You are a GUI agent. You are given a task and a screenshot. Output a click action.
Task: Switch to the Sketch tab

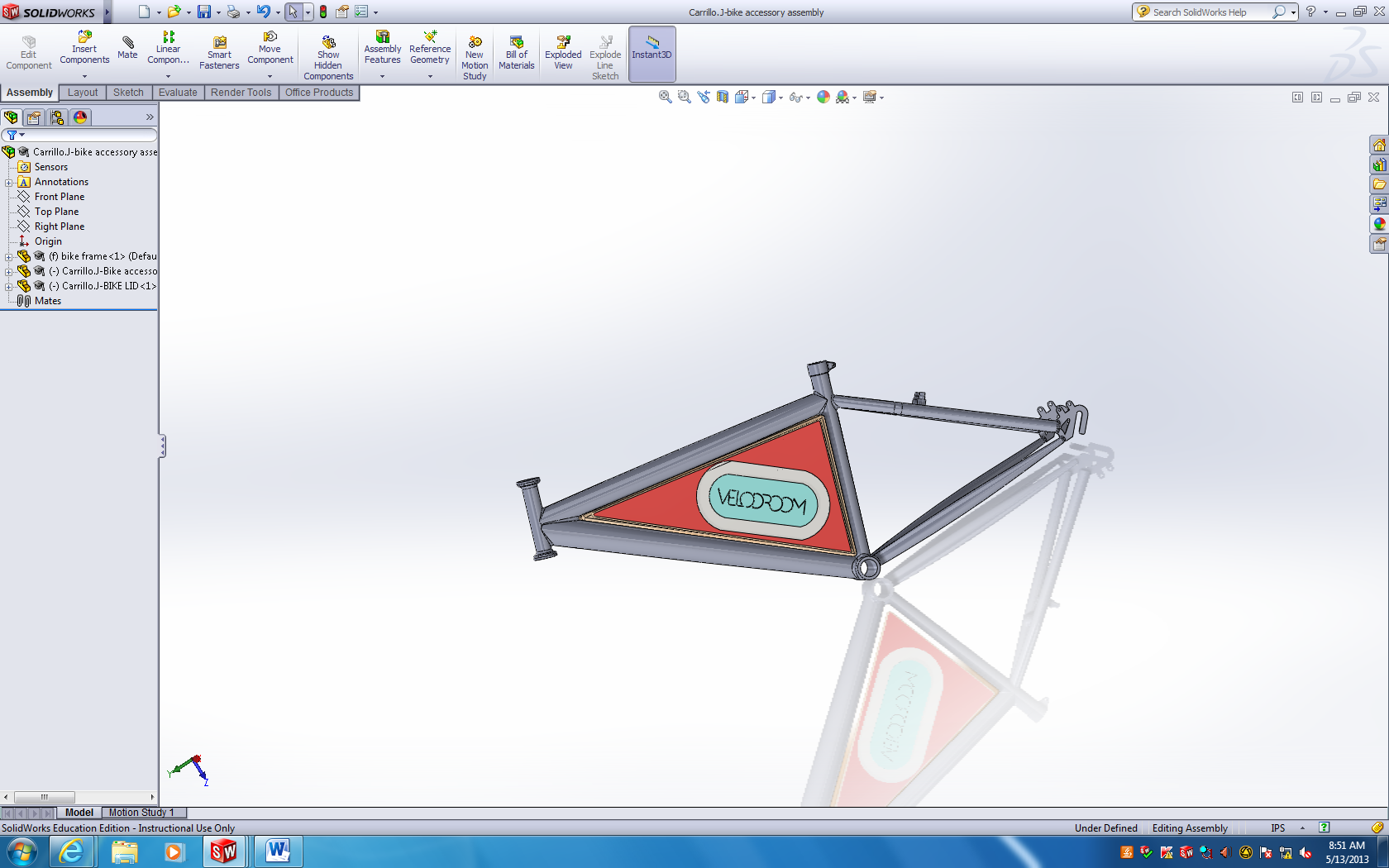[128, 93]
